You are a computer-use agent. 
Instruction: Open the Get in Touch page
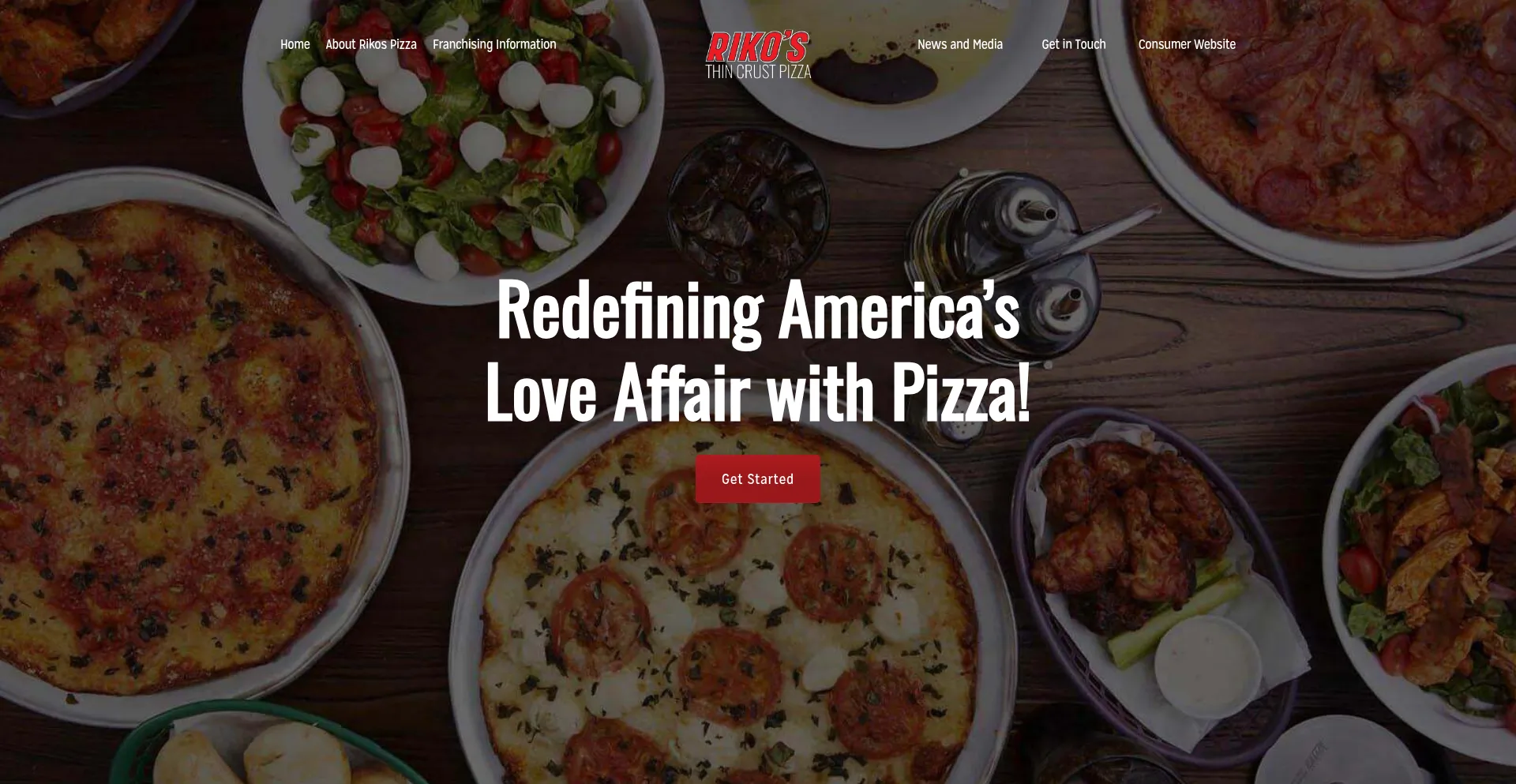(1073, 44)
